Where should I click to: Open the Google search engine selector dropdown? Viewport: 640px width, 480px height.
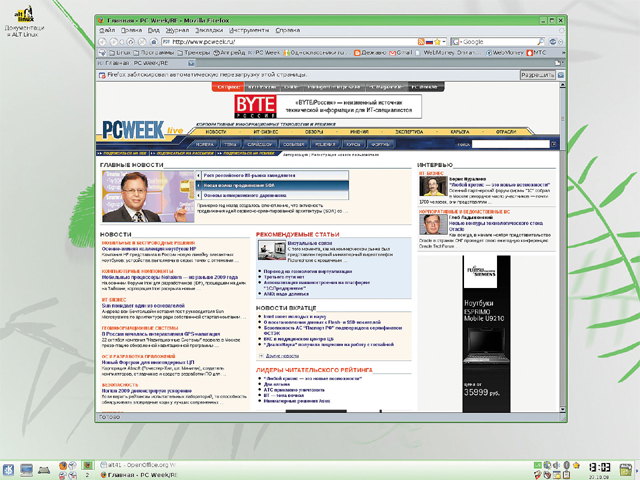456,42
